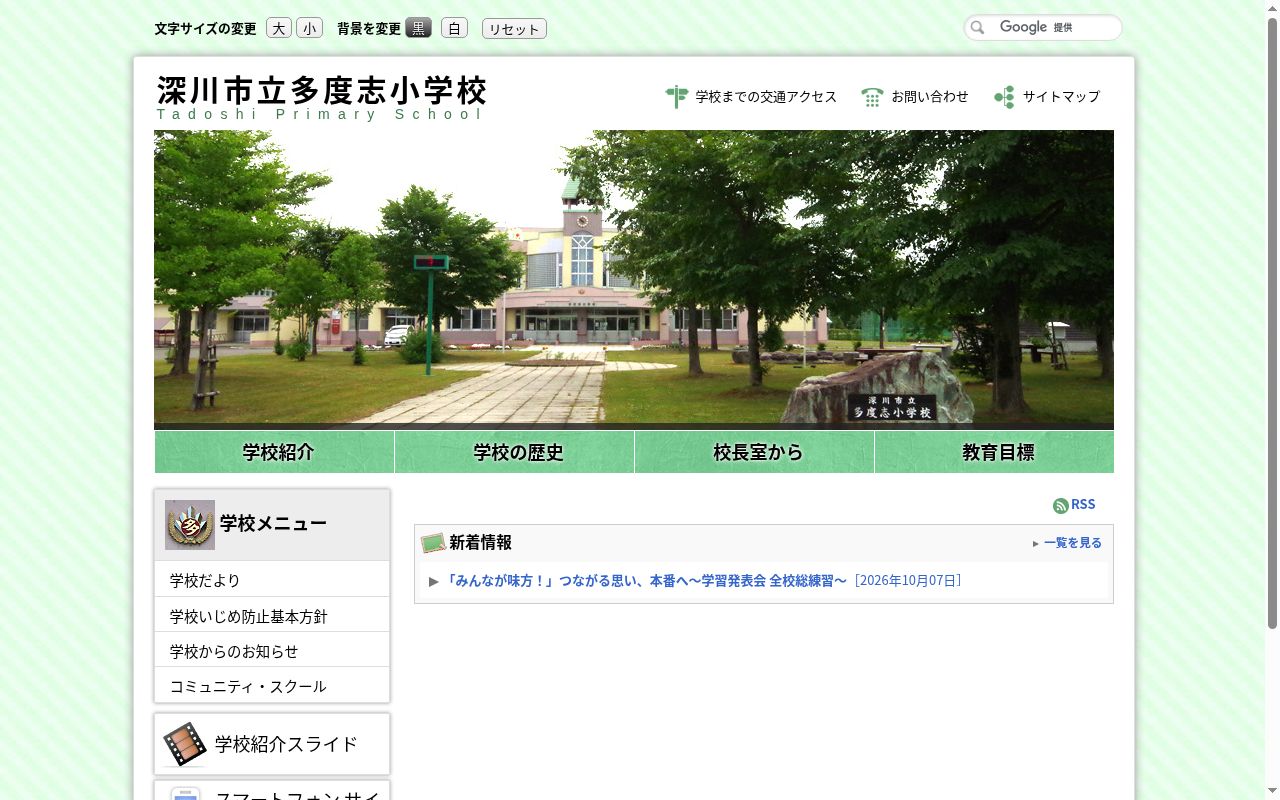Click the arrow bullet before the news article
Image resolution: width=1280 pixels, height=800 pixels.
[434, 581]
